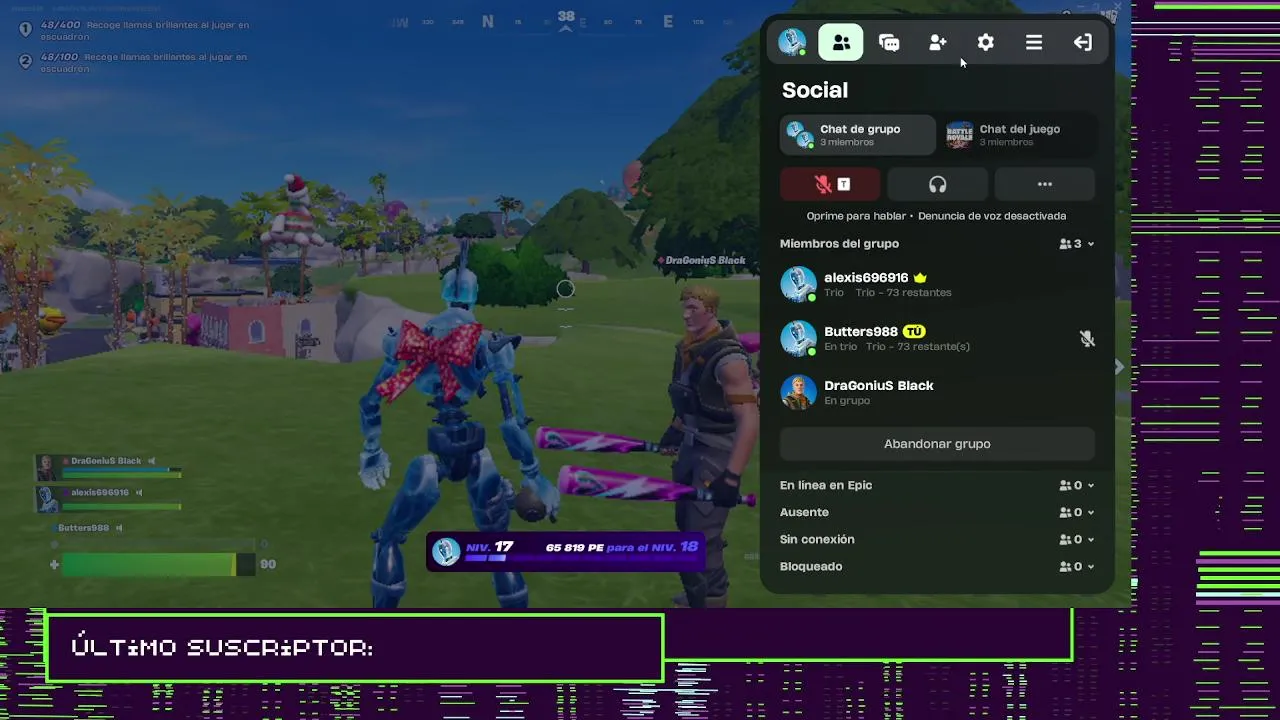Expand the Ausente section
1280x720 pixels.
(x=937, y=512)
